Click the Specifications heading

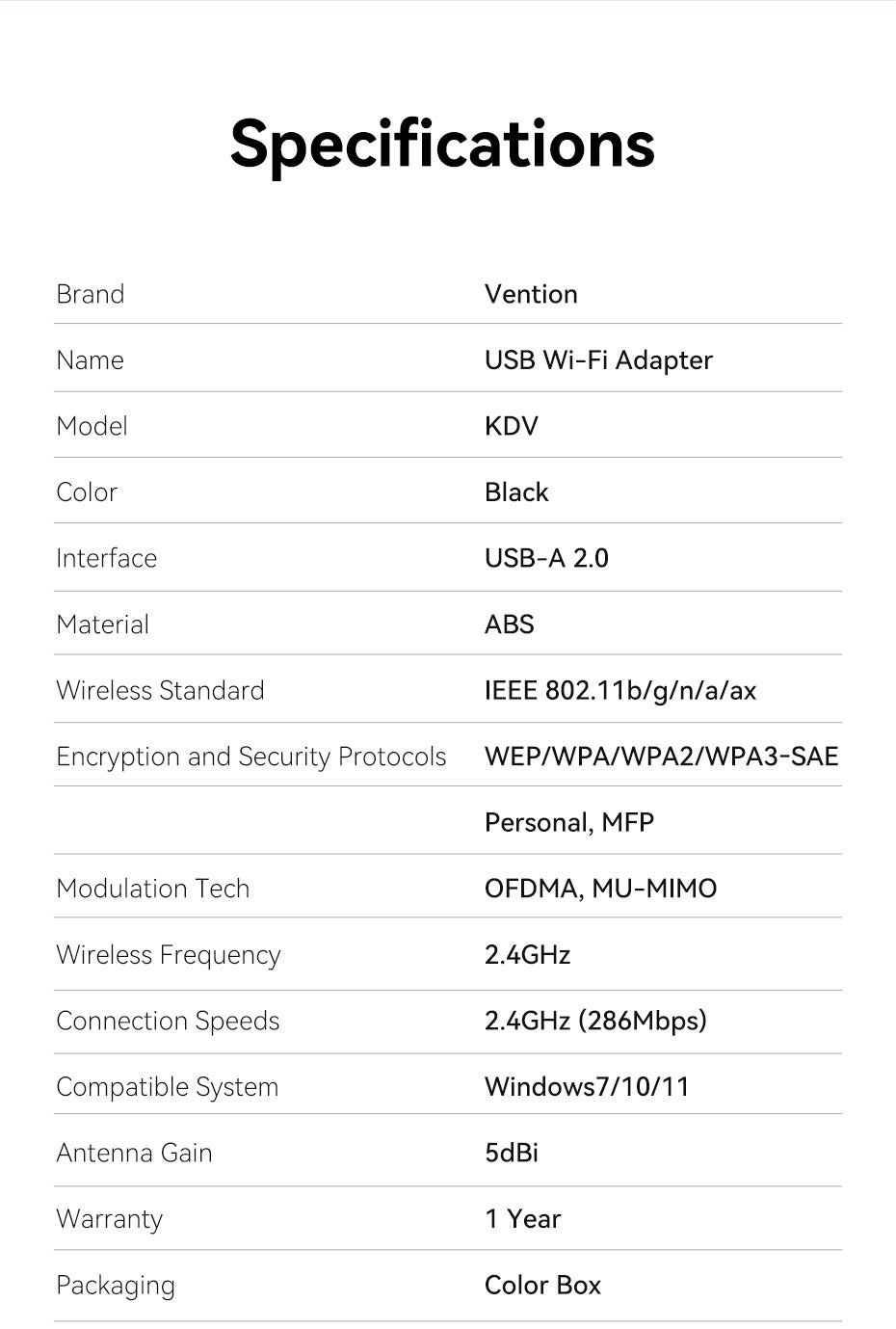(442, 145)
